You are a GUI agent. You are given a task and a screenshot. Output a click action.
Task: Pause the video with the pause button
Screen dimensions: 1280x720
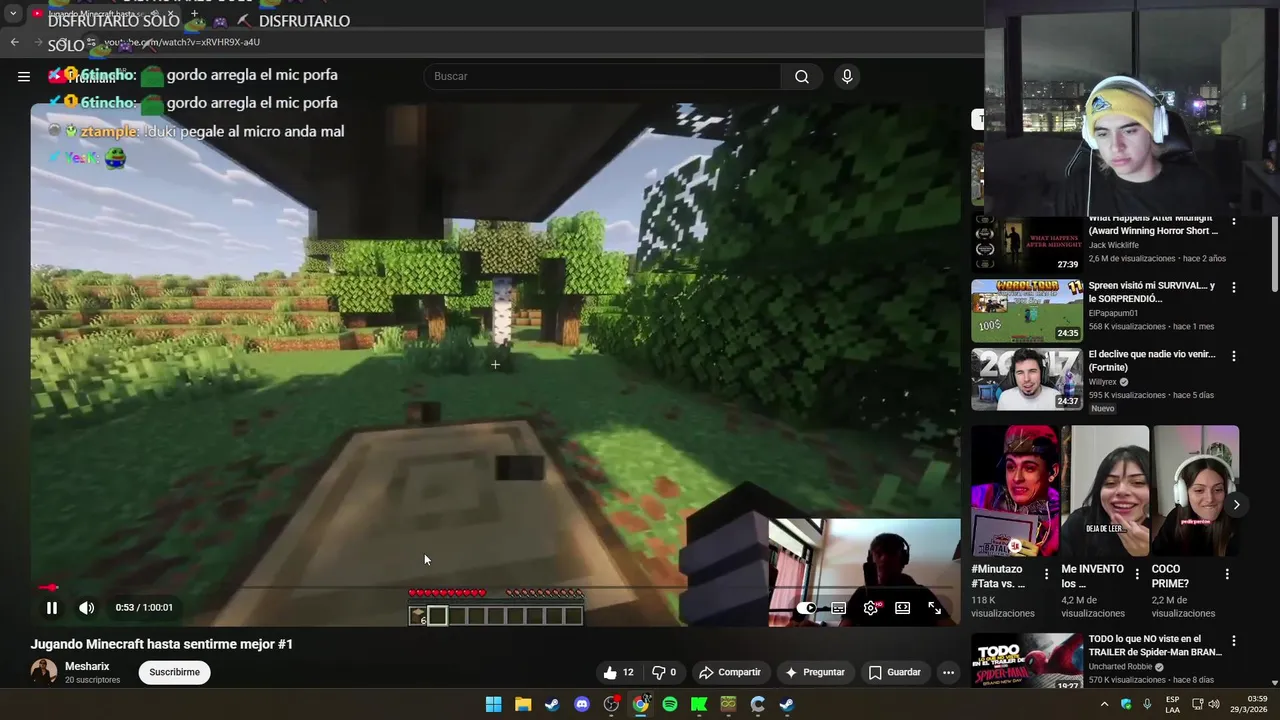52,607
